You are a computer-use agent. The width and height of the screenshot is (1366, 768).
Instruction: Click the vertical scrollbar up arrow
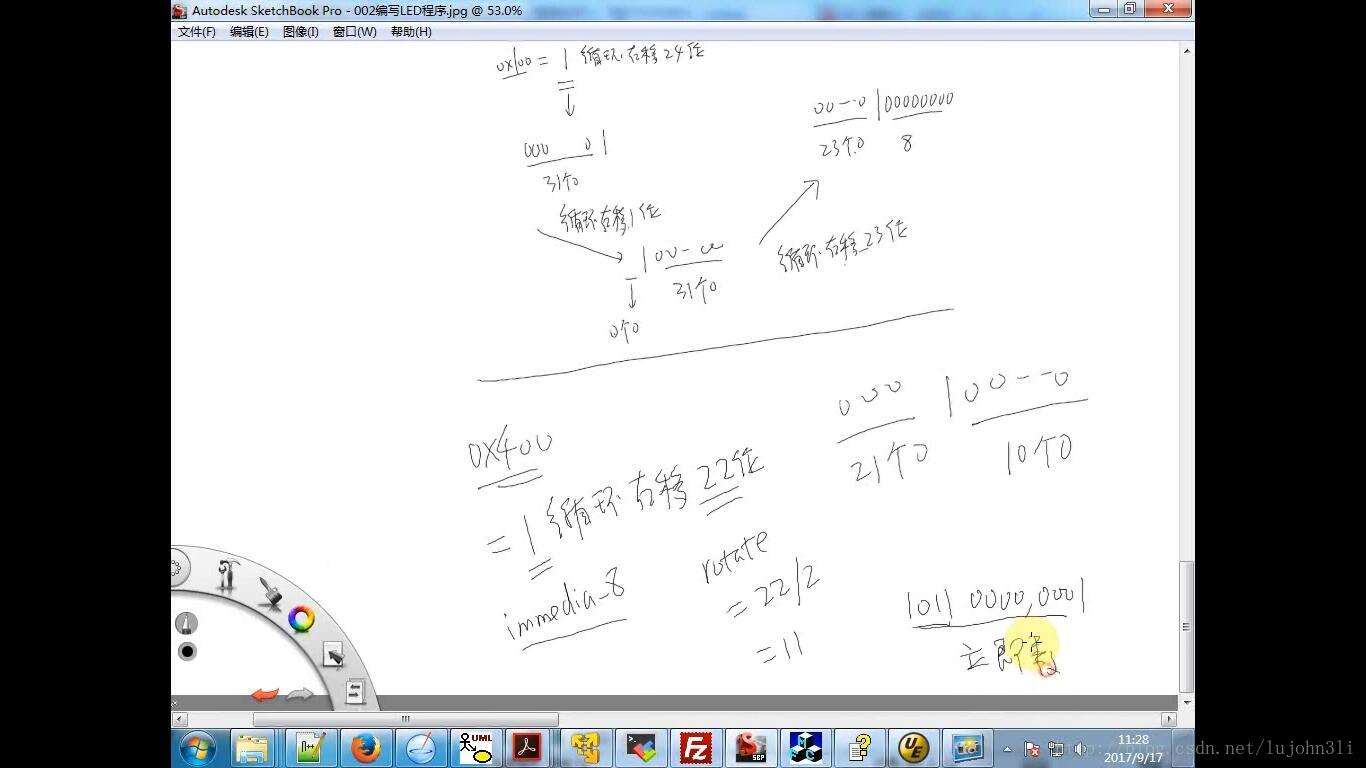pos(1187,50)
